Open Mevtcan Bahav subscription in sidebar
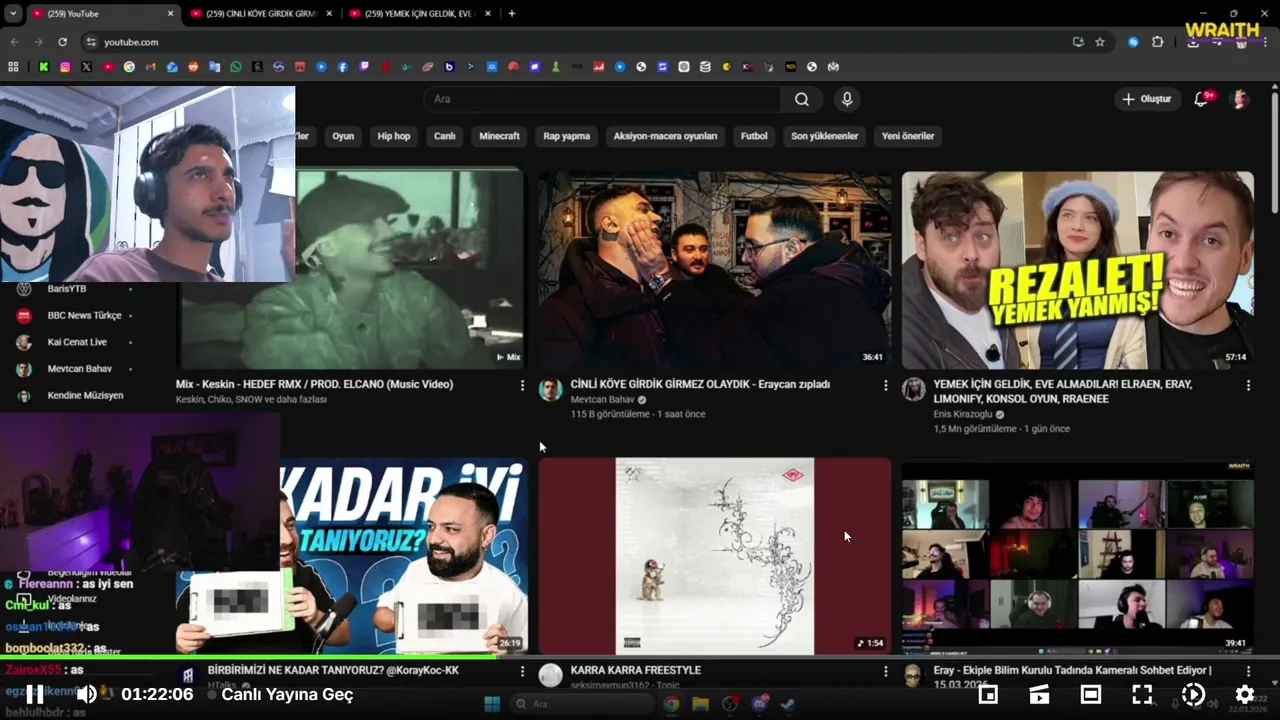Screen dimensions: 1280x720 coord(75,369)
